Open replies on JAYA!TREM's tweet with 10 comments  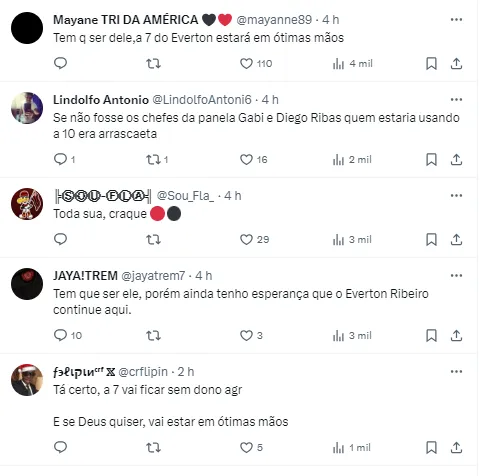pos(68,335)
